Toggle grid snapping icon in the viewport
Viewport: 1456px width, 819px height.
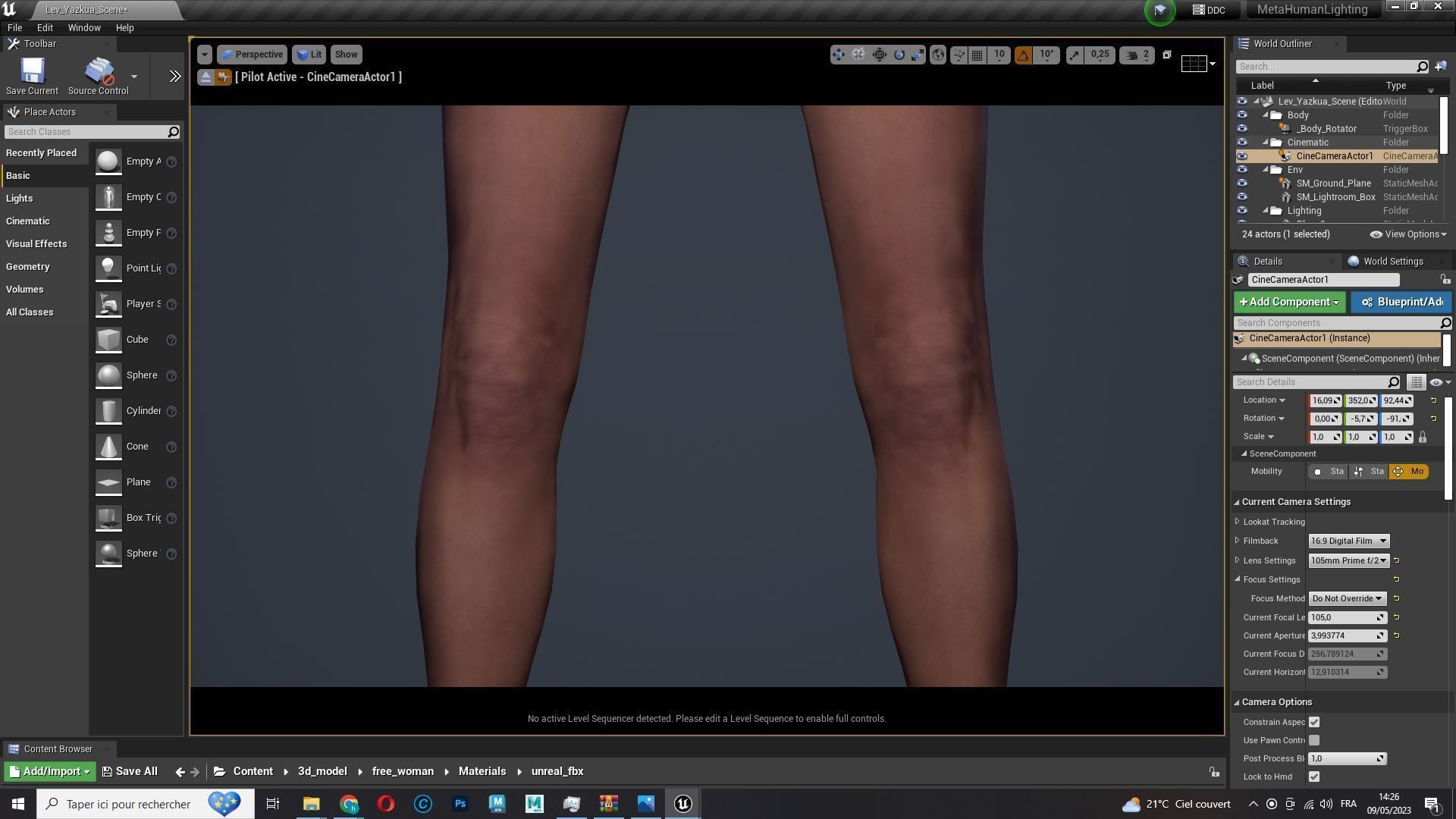click(977, 55)
